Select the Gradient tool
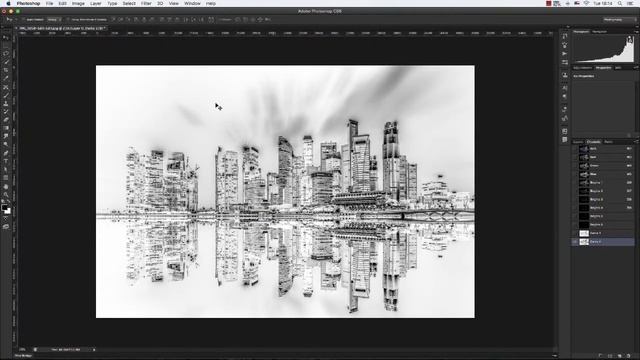The height and width of the screenshot is (360, 640). pos(6,128)
